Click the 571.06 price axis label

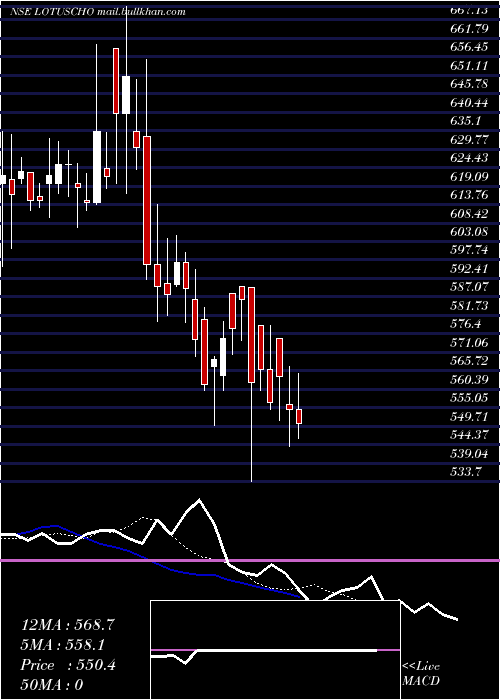(x=470, y=342)
